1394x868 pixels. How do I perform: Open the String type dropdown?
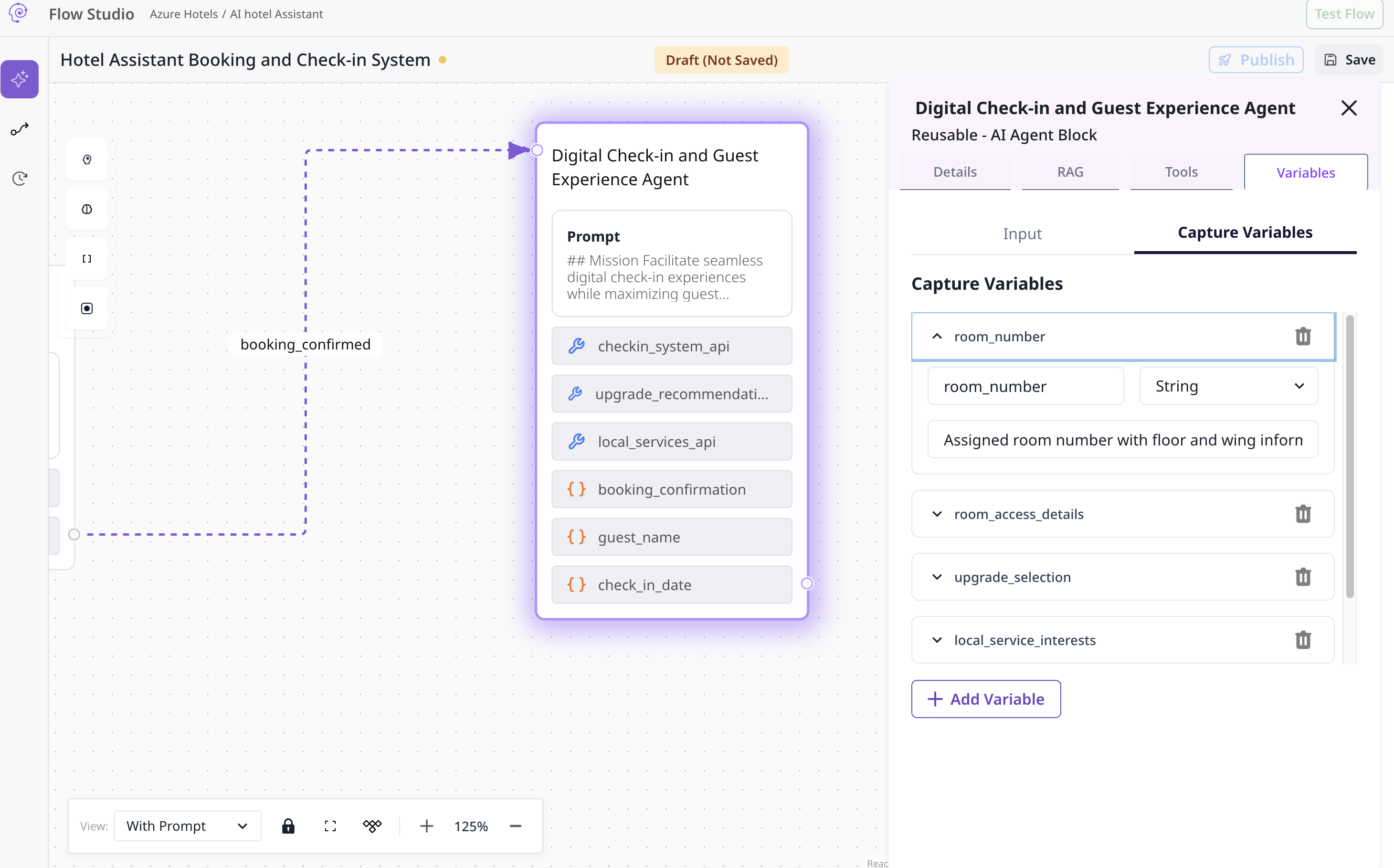(x=1228, y=386)
